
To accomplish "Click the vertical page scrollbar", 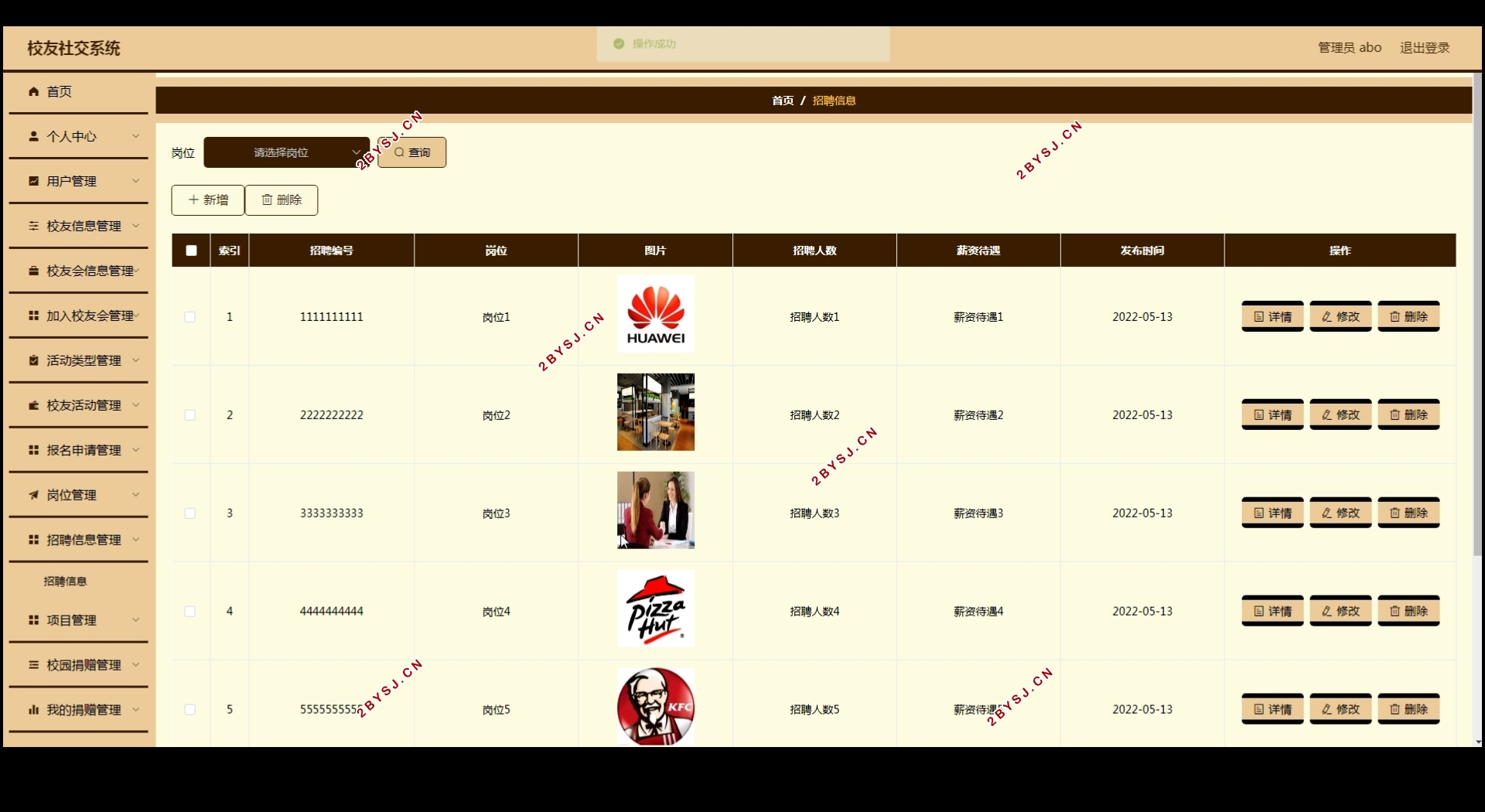I will (x=1476, y=309).
